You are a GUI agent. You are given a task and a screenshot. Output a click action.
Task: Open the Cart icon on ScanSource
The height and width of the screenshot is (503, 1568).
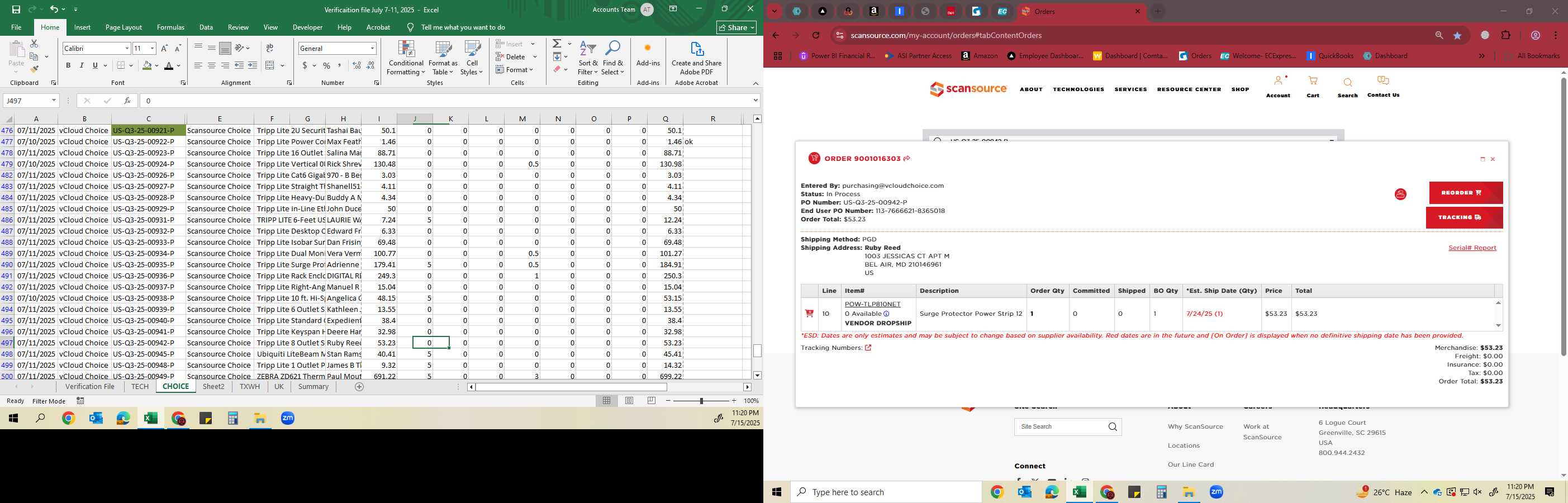[x=1313, y=81]
